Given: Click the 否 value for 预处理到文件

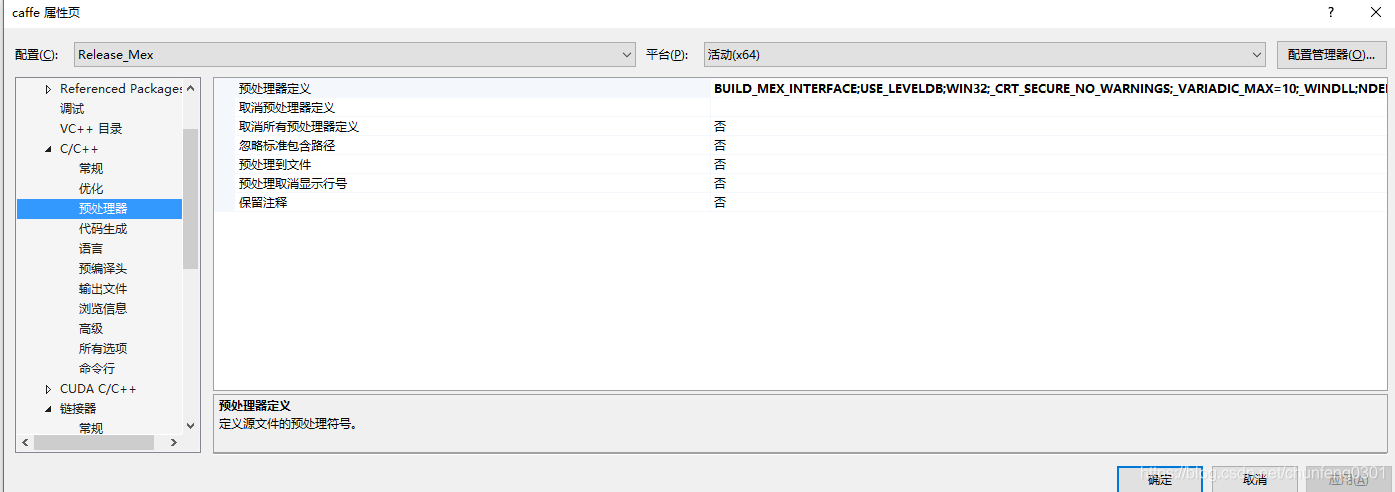Looking at the screenshot, I should coord(720,165).
